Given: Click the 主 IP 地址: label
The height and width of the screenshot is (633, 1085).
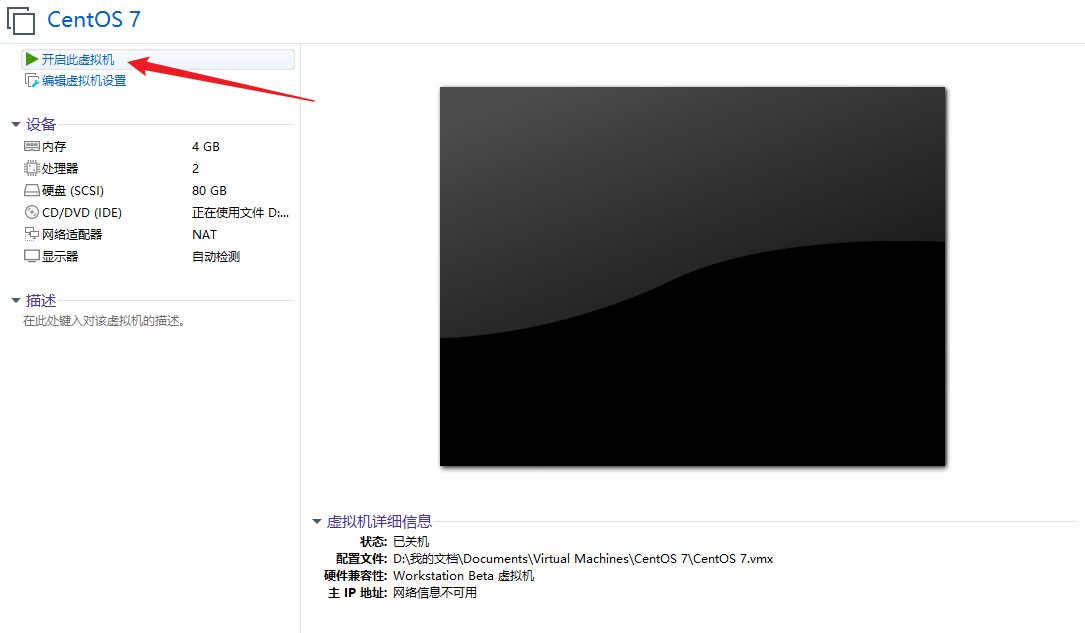Looking at the screenshot, I should pyautogui.click(x=358, y=593).
